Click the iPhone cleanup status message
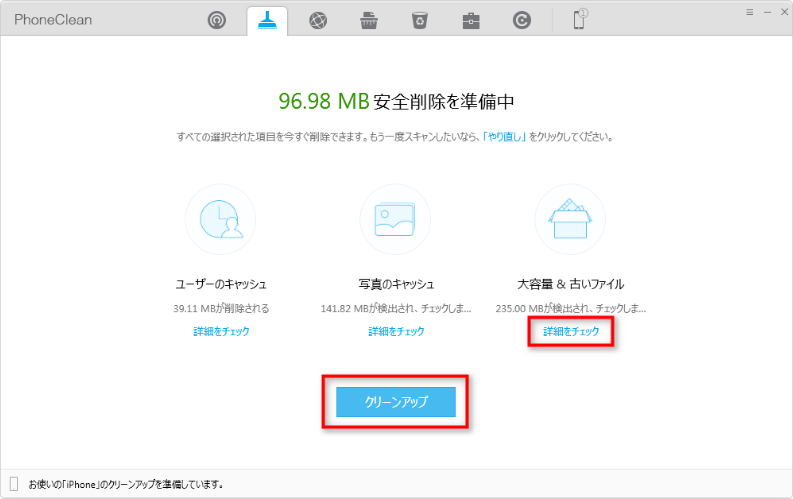 coord(126,484)
